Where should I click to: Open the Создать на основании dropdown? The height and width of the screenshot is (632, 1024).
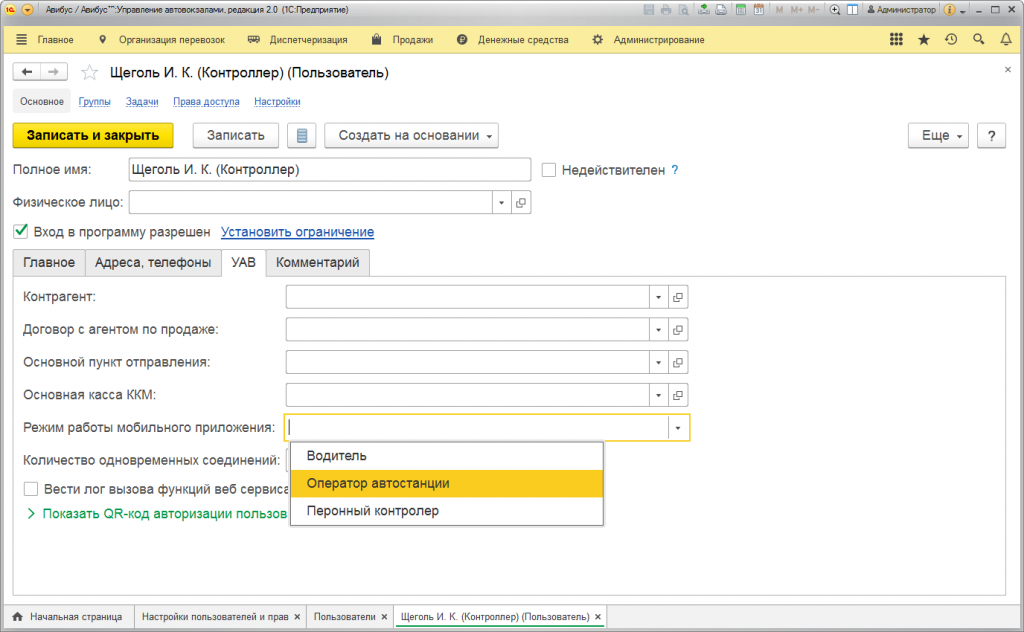coord(411,136)
